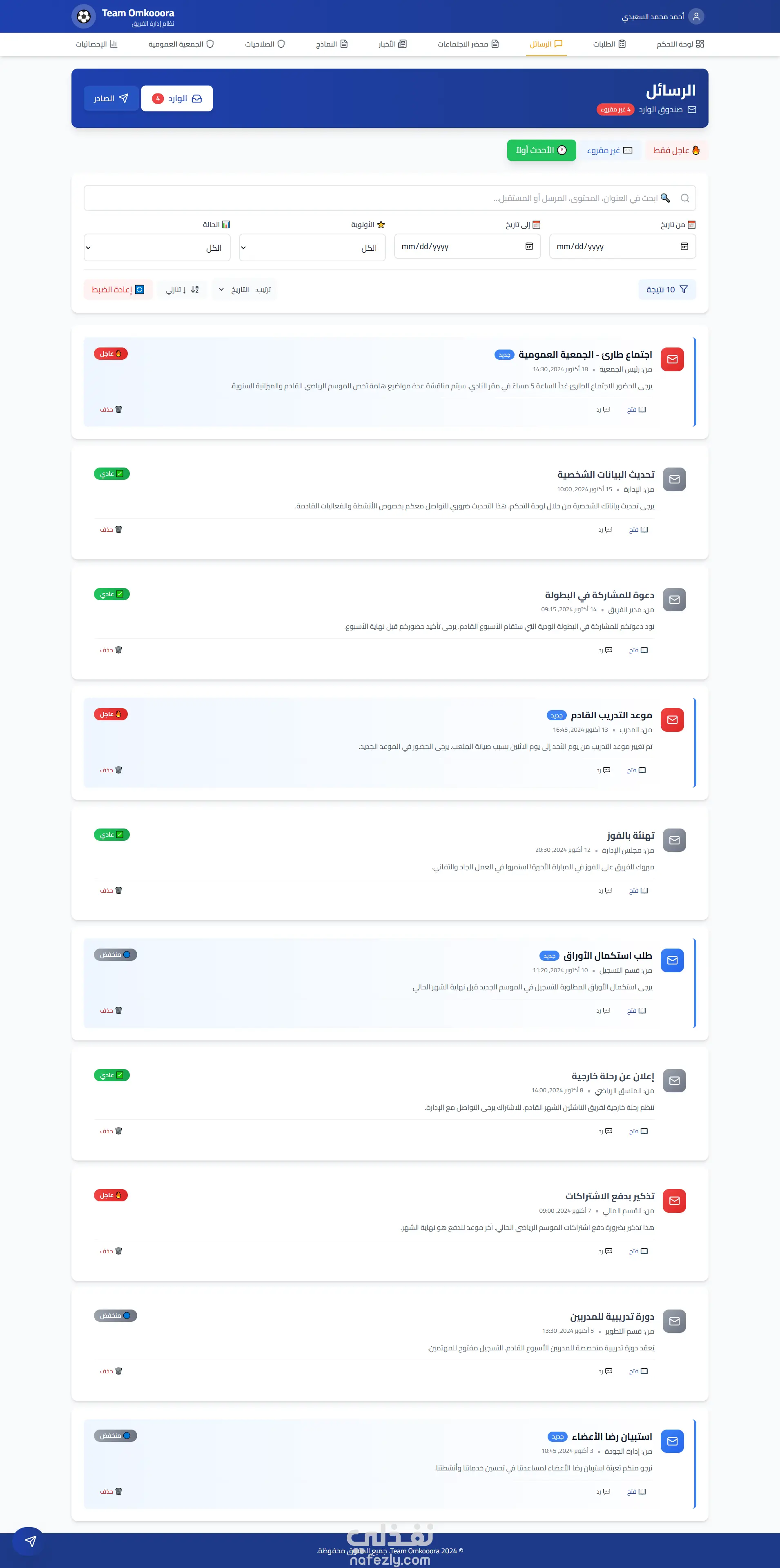This screenshot has width=780, height=1568.
Task: Expand the ترتيب sort-by التاريخ dropdown
Action: 244,290
